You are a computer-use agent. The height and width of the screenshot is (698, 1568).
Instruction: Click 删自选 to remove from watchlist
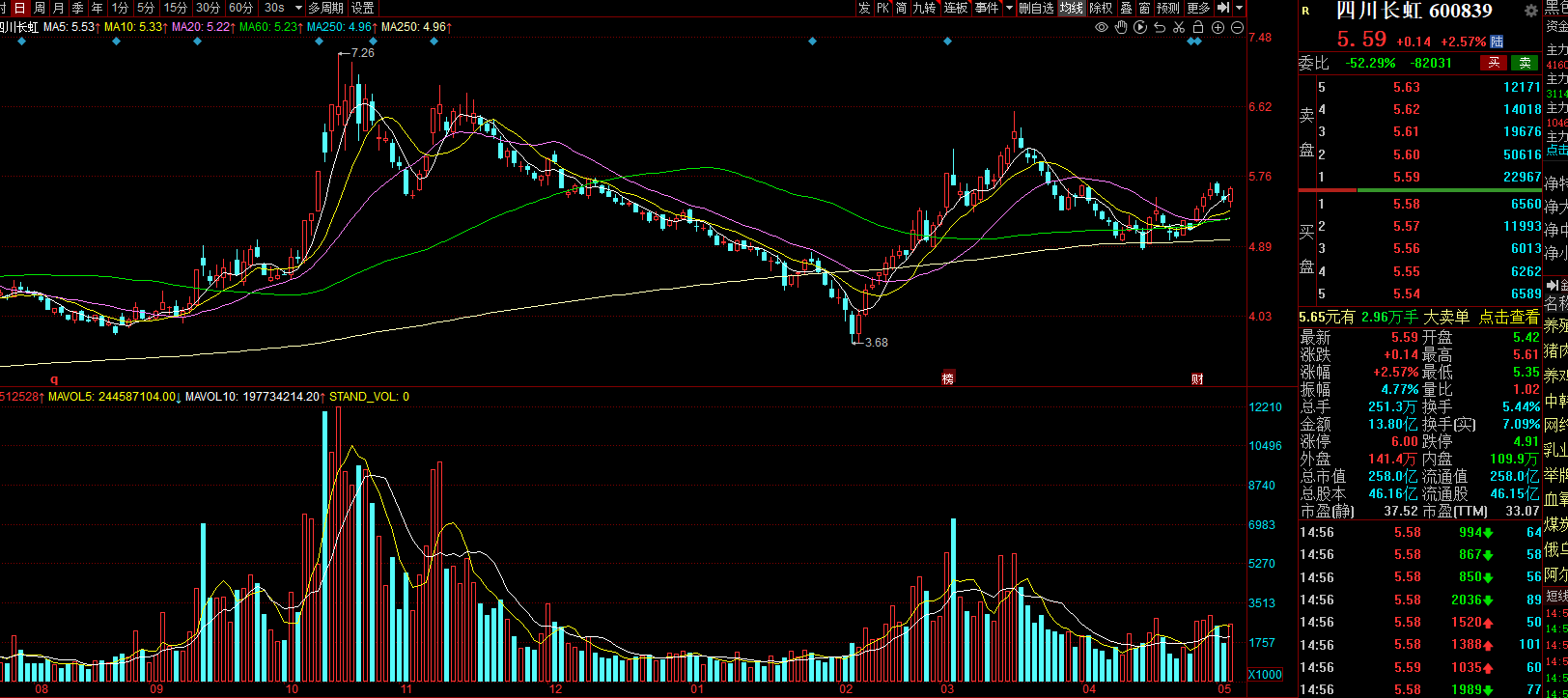pos(1037,8)
